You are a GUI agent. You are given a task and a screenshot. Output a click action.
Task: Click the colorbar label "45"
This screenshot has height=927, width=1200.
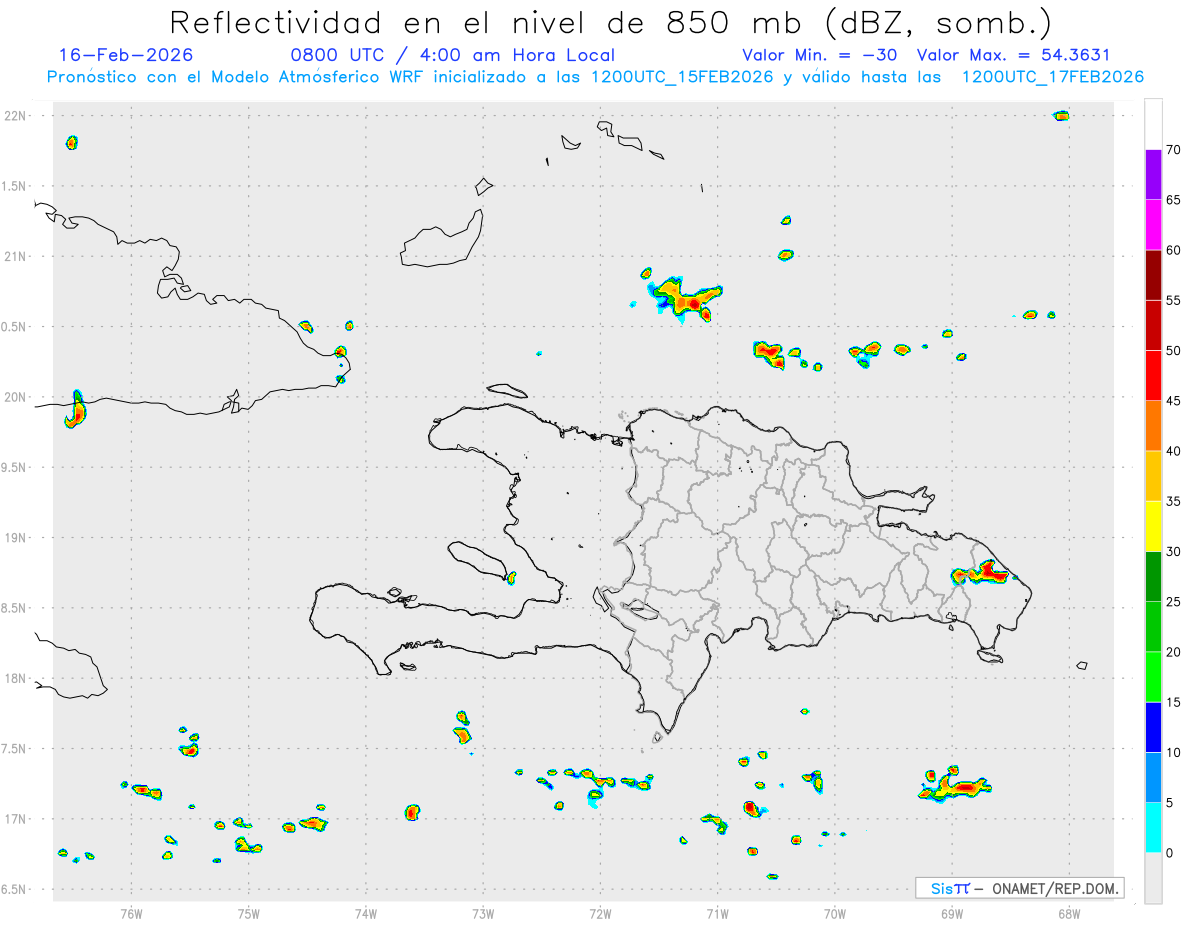point(1173,401)
